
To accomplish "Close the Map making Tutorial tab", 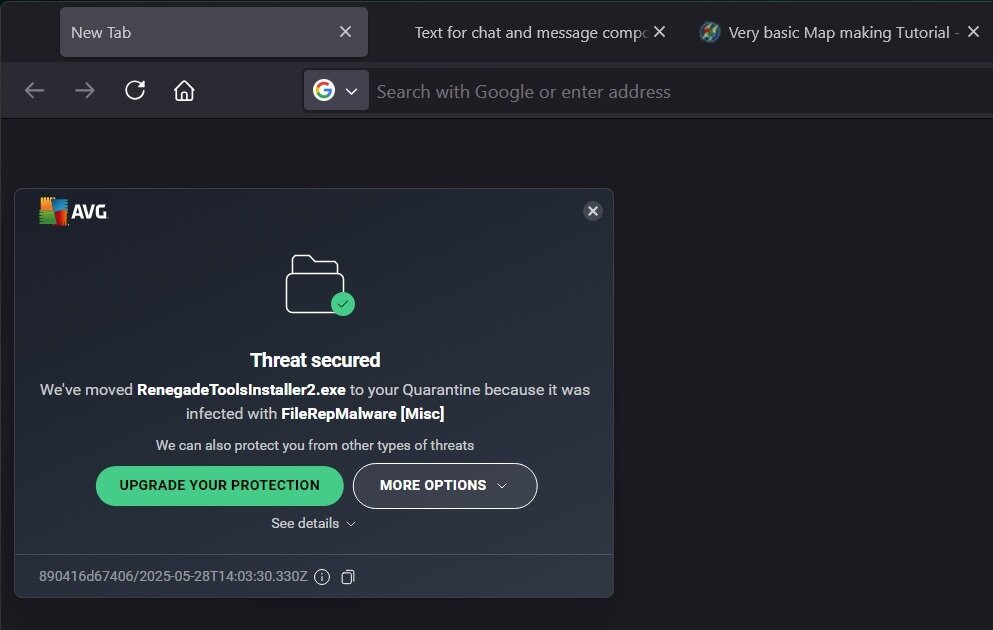I will [973, 32].
